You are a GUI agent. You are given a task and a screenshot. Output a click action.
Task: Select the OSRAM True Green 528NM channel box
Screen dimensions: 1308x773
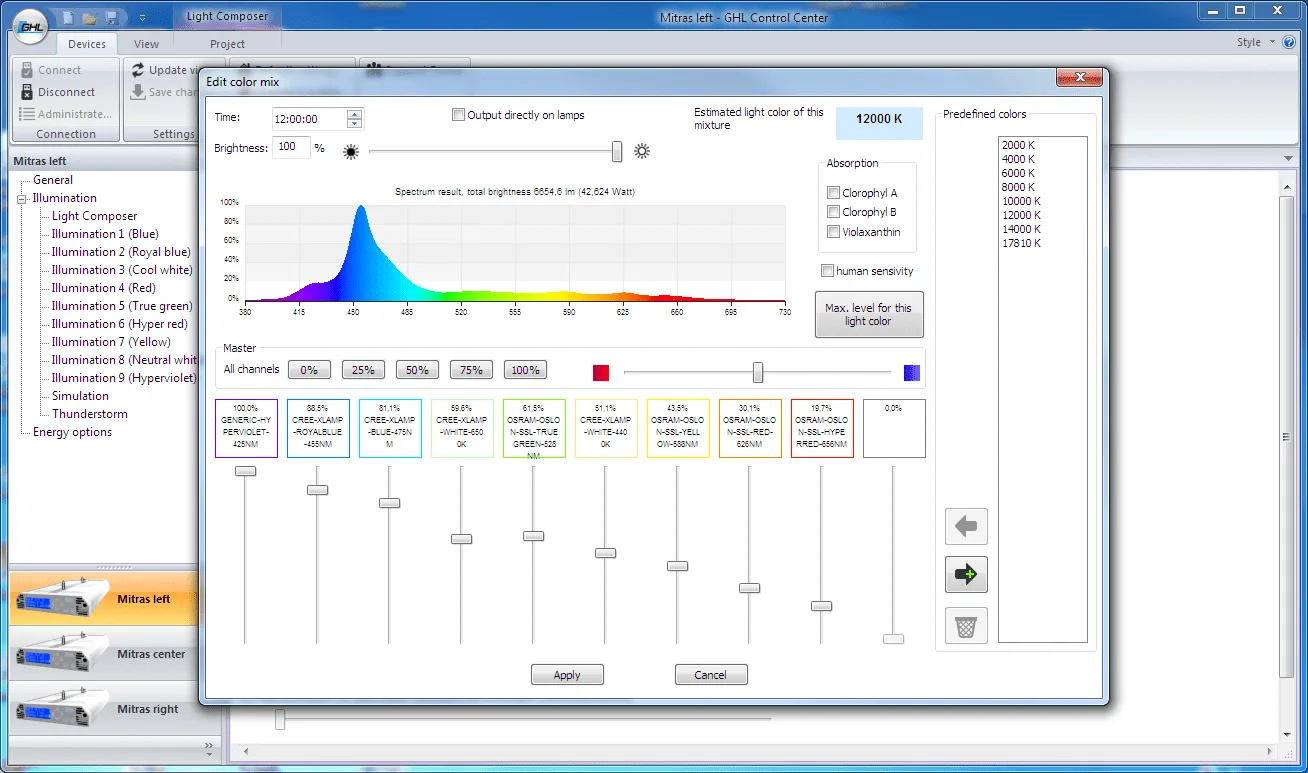pyautogui.click(x=534, y=429)
